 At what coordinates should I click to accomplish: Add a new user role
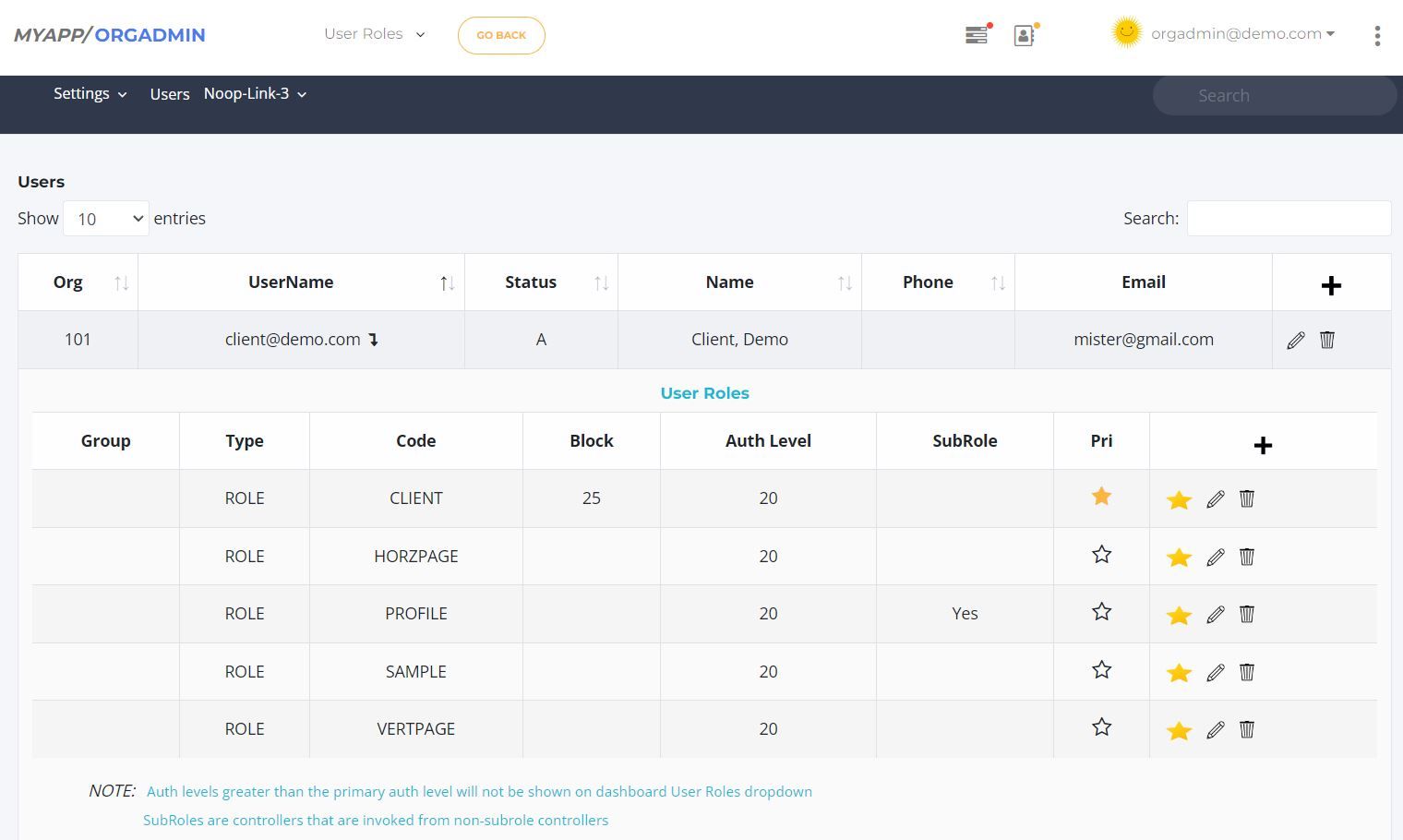point(1263,446)
